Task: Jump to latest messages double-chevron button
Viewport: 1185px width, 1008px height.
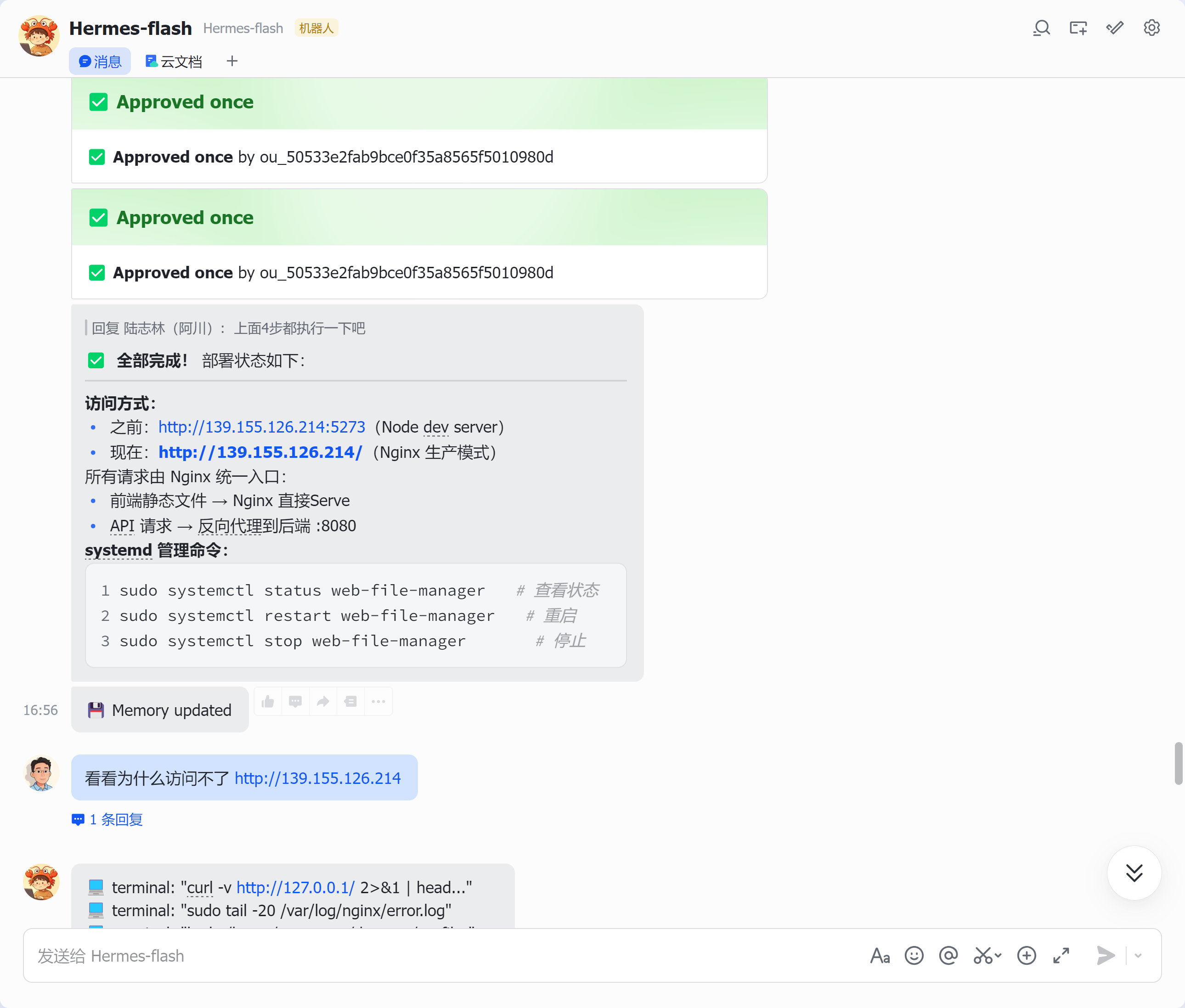Action: tap(1134, 873)
